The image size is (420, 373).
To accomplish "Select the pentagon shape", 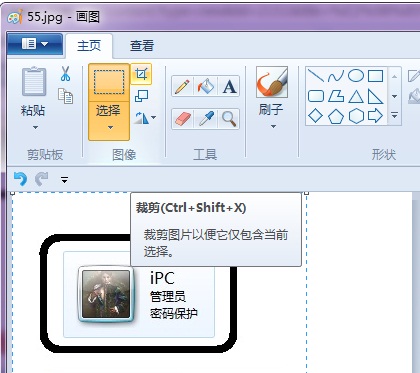I will click(336, 117).
